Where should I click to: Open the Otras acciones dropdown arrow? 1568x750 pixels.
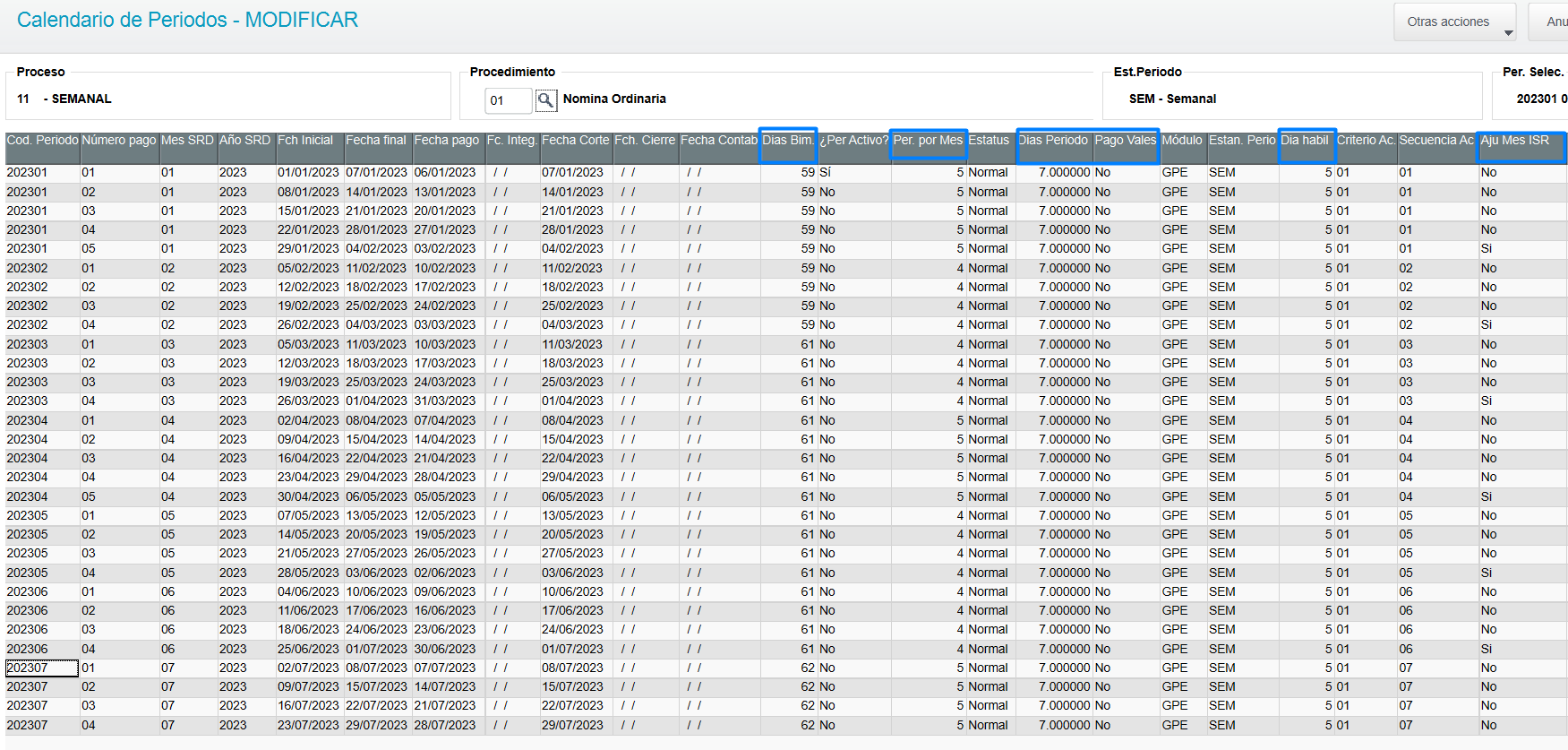[1508, 33]
